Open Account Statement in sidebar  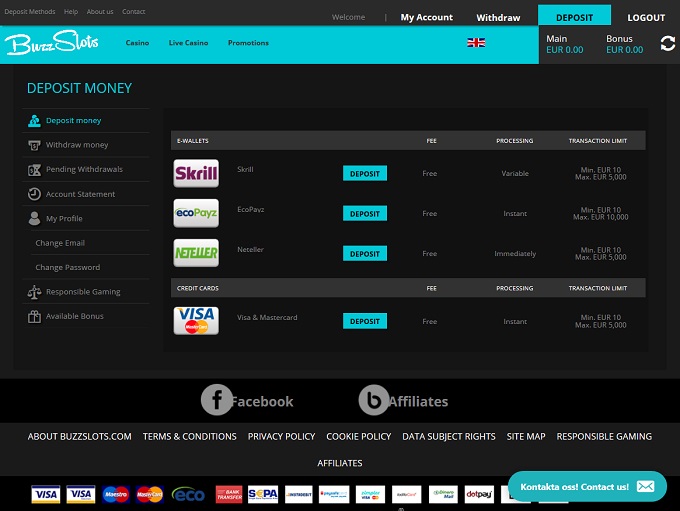click(80, 194)
